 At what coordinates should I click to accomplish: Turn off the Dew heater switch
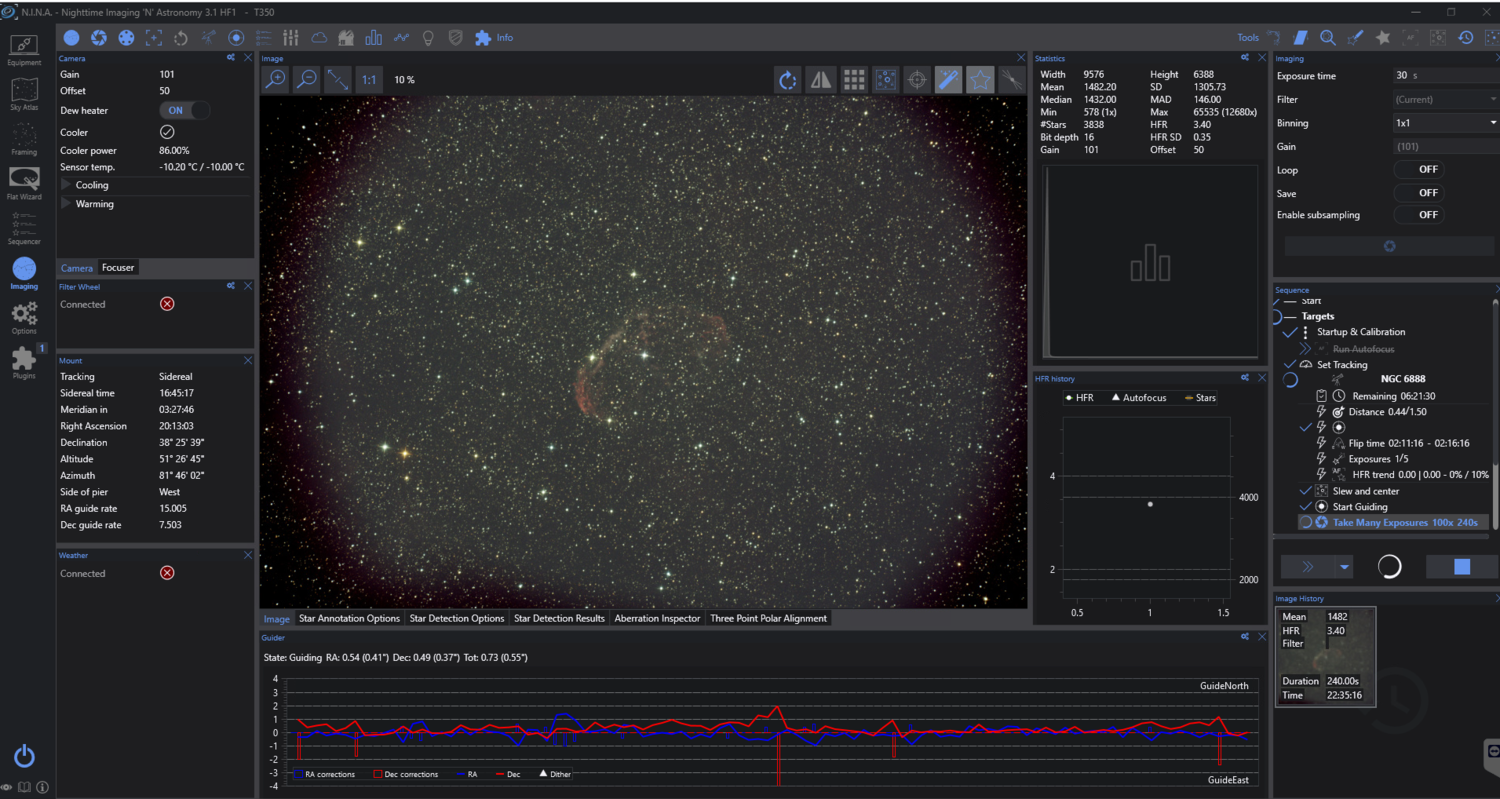[186, 111]
